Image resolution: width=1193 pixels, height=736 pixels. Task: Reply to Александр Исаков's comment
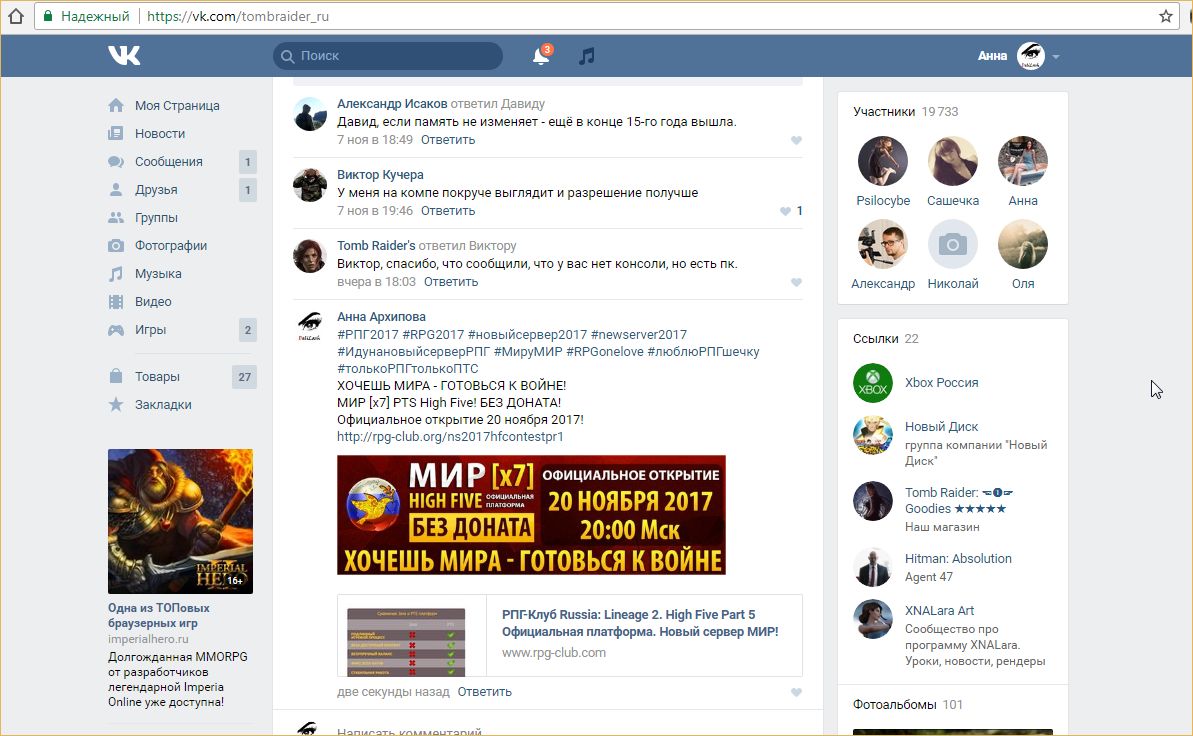coord(447,140)
